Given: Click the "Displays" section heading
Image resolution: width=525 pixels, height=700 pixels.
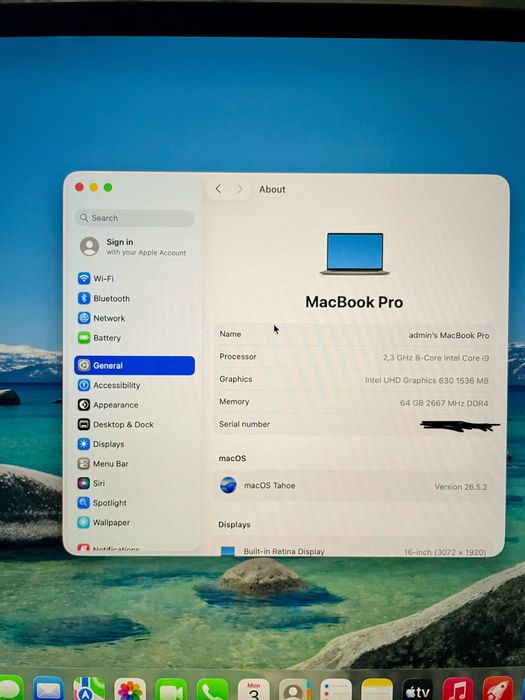Looking at the screenshot, I should tap(234, 525).
